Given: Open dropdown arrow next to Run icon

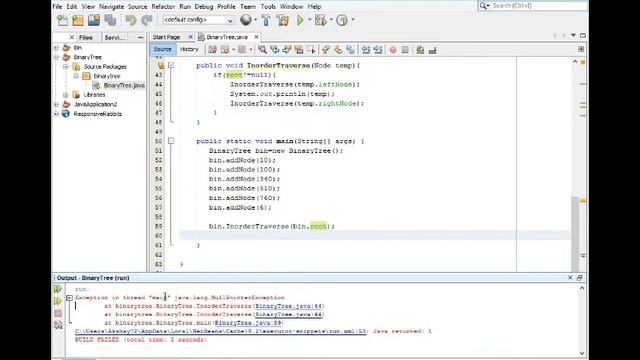Looking at the screenshot, I should click(309, 20).
